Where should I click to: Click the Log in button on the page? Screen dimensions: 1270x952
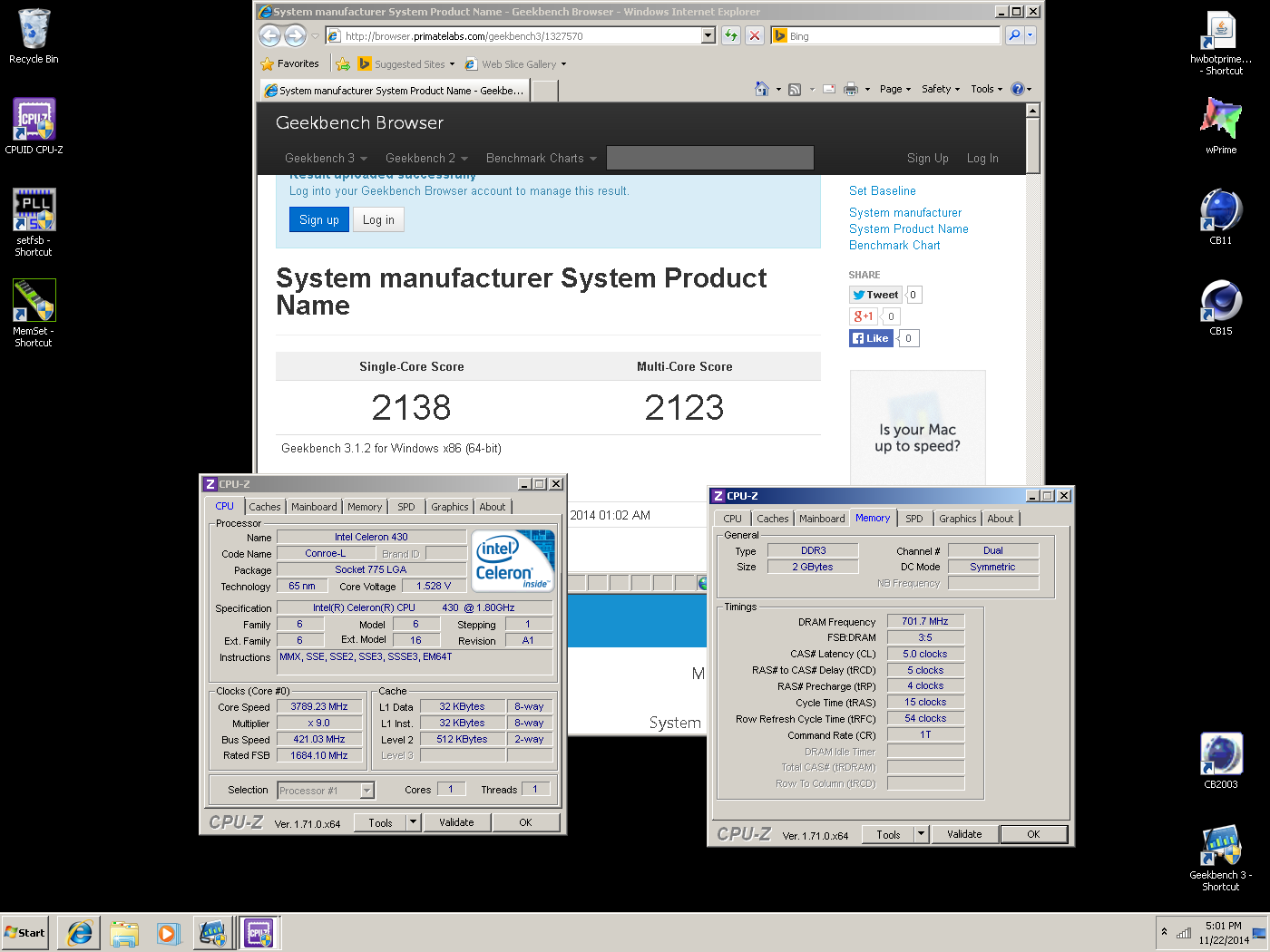point(378,219)
